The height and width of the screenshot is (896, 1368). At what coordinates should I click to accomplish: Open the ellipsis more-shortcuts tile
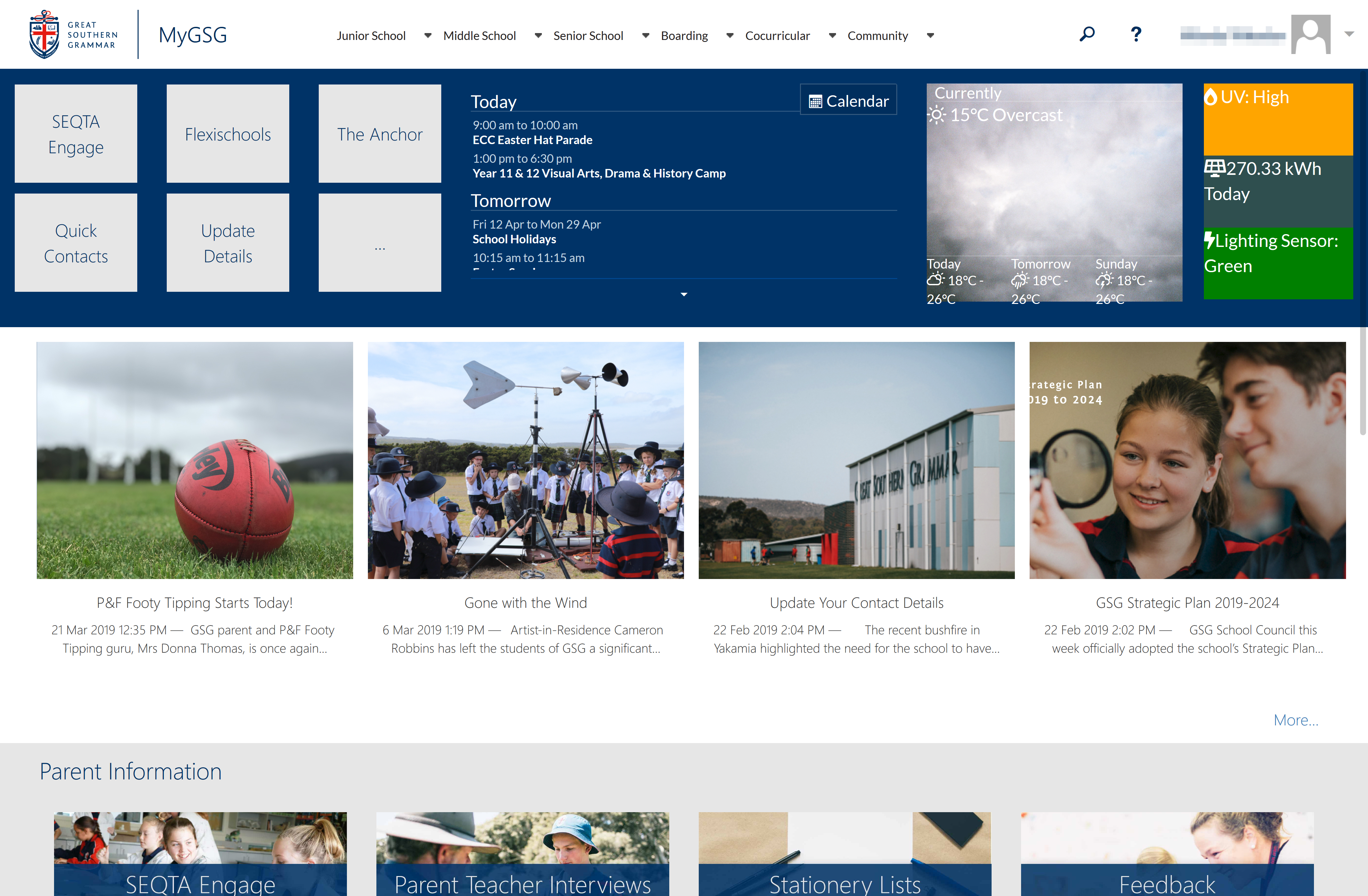[380, 243]
